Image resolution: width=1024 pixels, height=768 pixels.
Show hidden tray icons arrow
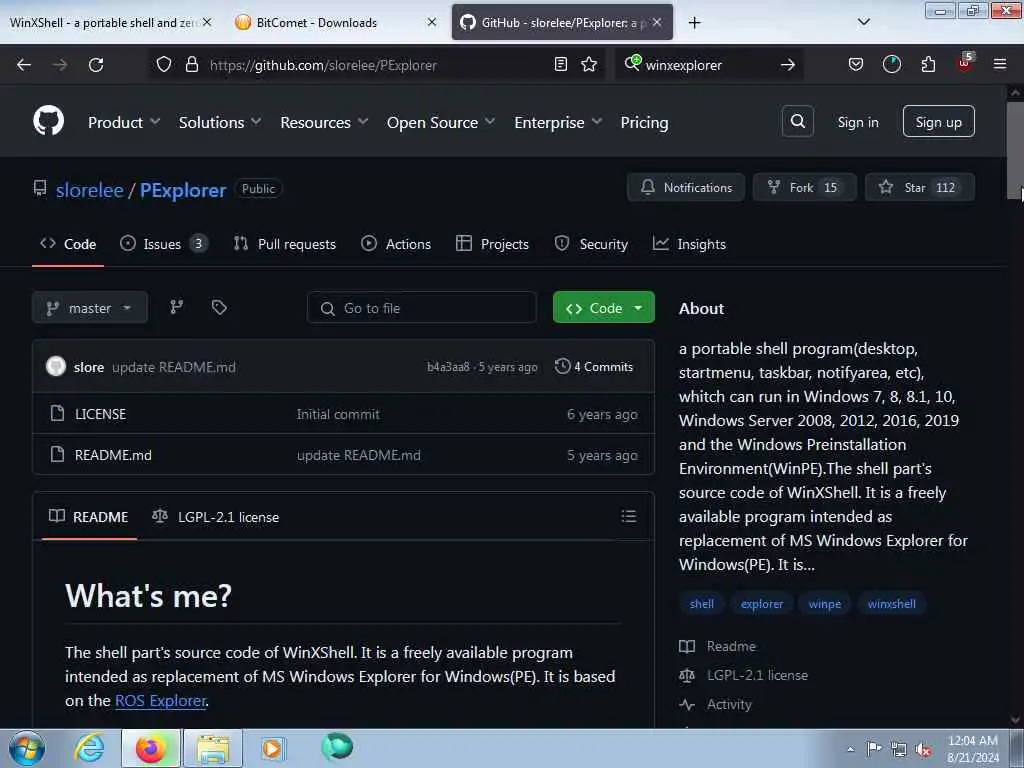850,749
